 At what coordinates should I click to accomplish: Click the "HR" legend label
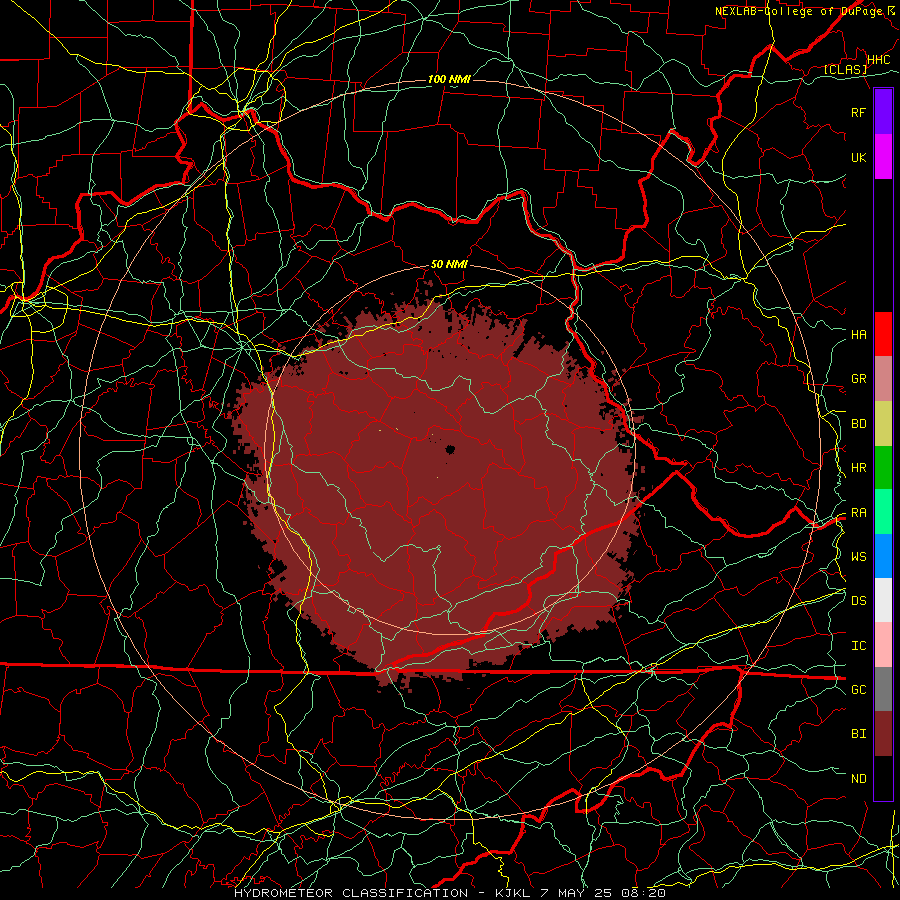(x=858, y=468)
